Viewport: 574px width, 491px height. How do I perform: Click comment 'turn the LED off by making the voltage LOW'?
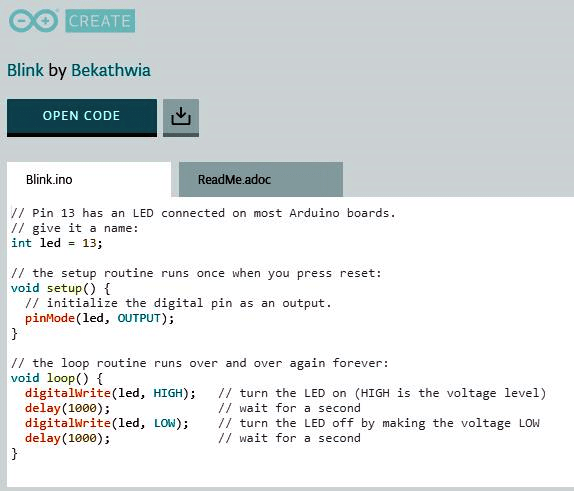pos(379,423)
